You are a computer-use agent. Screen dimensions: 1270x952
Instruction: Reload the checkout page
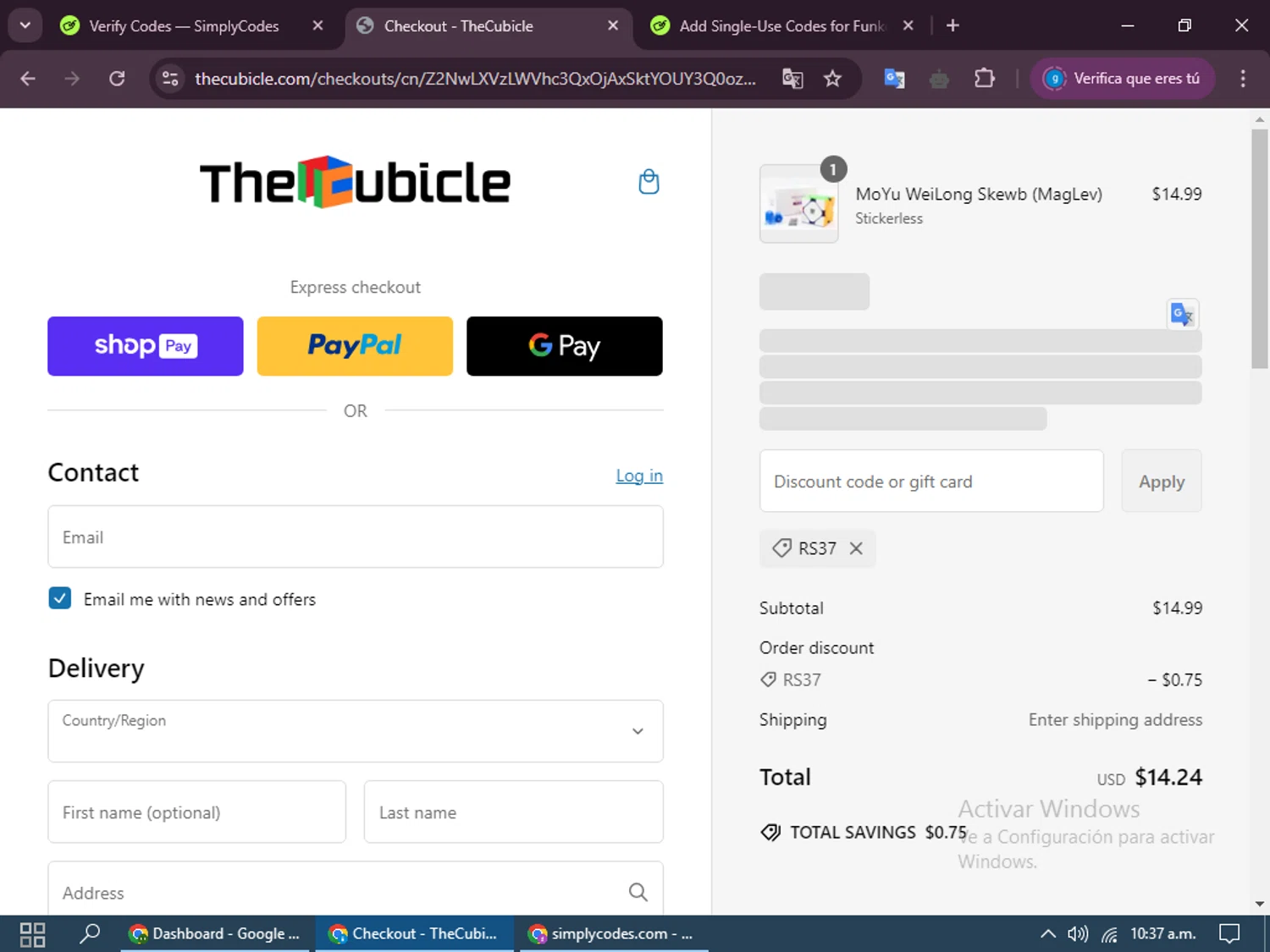pos(117,79)
